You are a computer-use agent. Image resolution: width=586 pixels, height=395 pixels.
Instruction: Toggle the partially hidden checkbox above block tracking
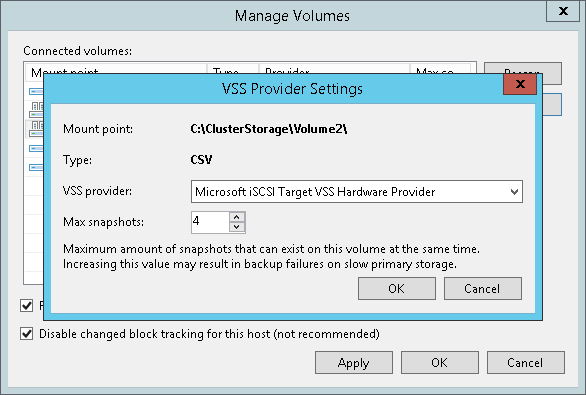point(27,306)
